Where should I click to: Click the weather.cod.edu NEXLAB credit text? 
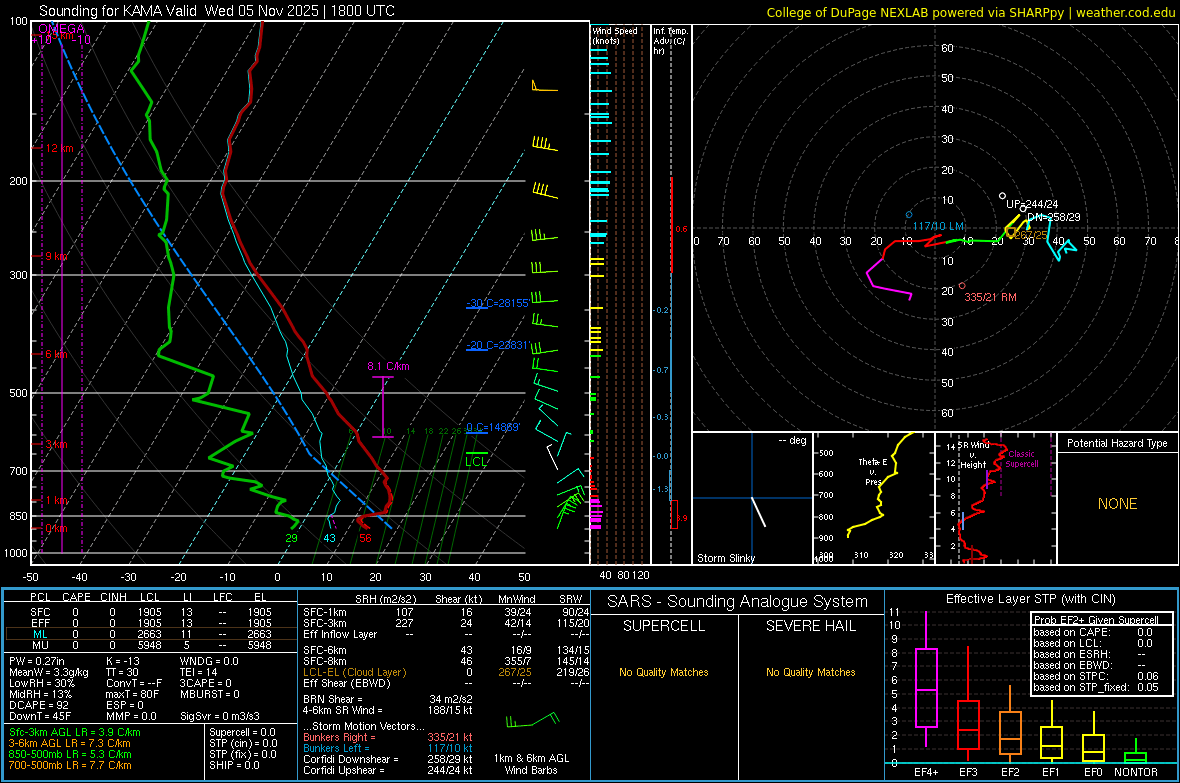tap(971, 12)
